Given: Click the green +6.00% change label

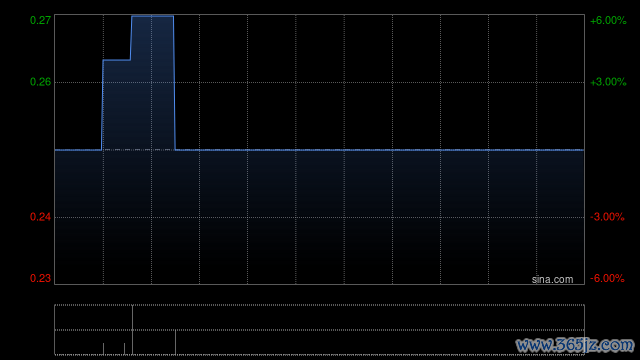Looking at the screenshot, I should [608, 20].
